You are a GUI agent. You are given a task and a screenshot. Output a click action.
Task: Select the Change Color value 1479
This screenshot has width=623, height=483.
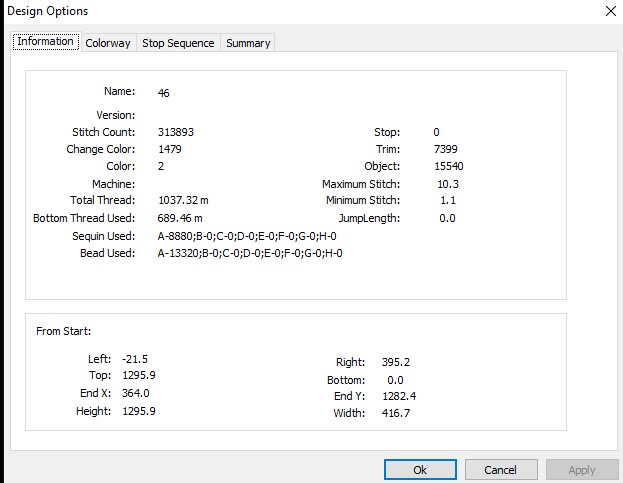click(x=170, y=149)
